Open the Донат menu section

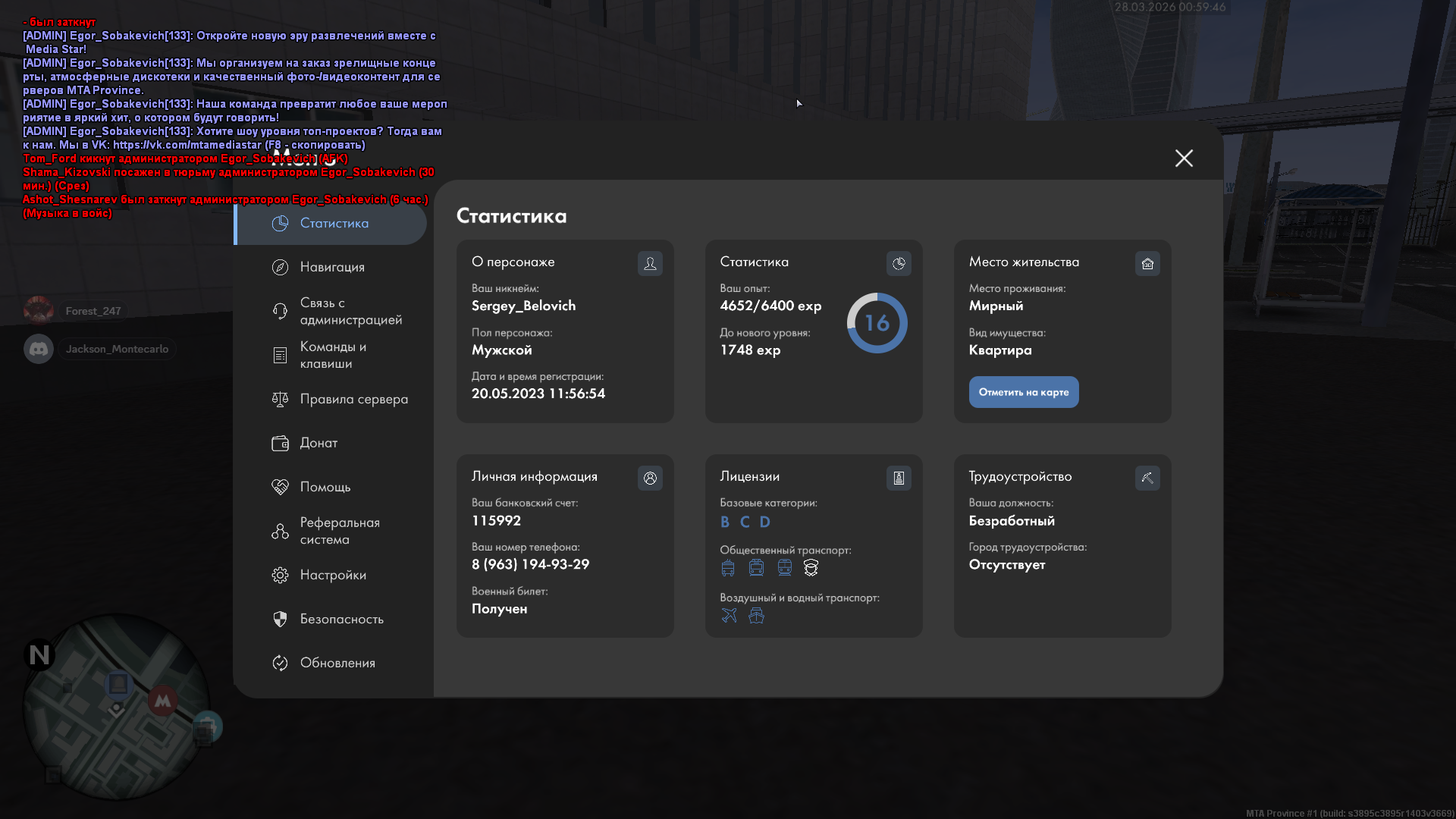tap(318, 443)
